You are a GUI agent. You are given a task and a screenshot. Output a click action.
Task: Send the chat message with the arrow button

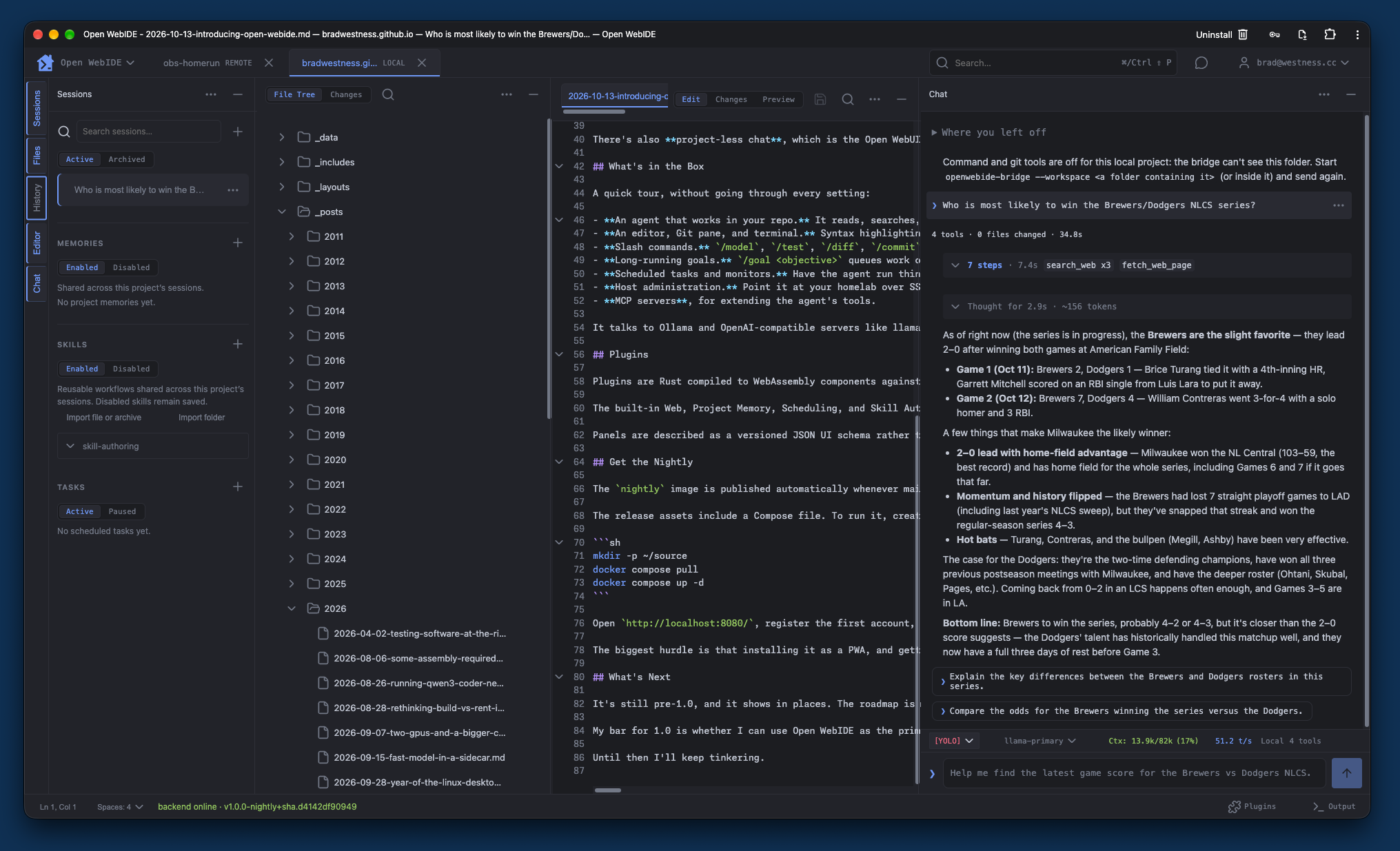click(x=1346, y=773)
